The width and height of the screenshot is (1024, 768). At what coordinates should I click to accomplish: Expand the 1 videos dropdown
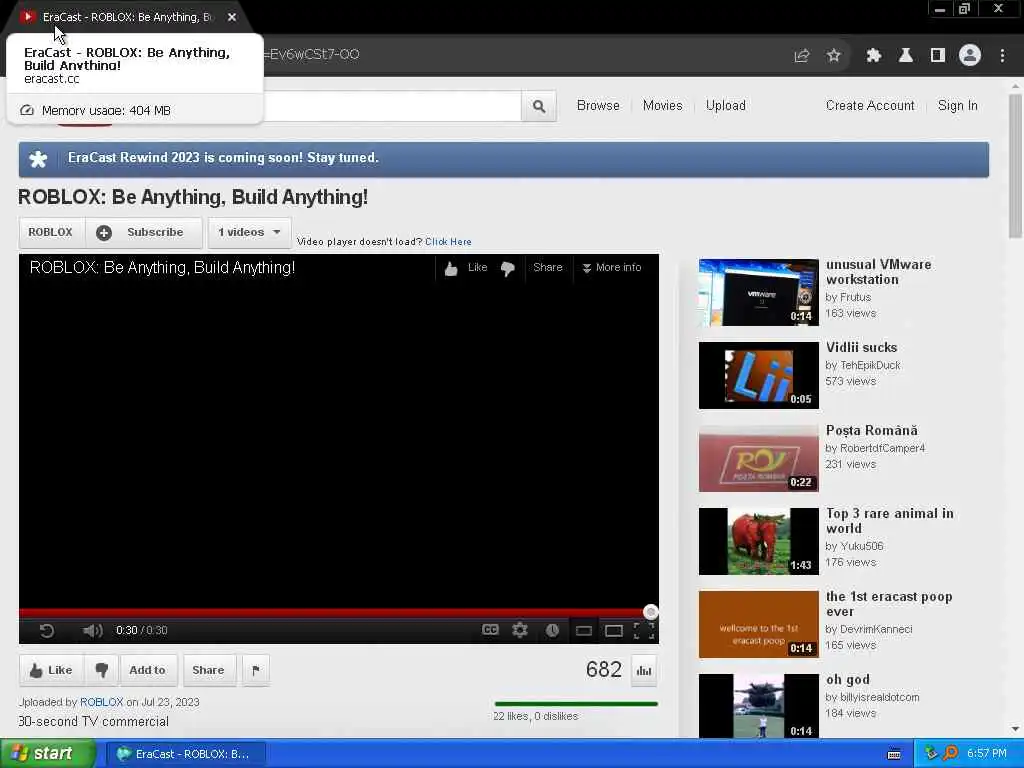(249, 232)
